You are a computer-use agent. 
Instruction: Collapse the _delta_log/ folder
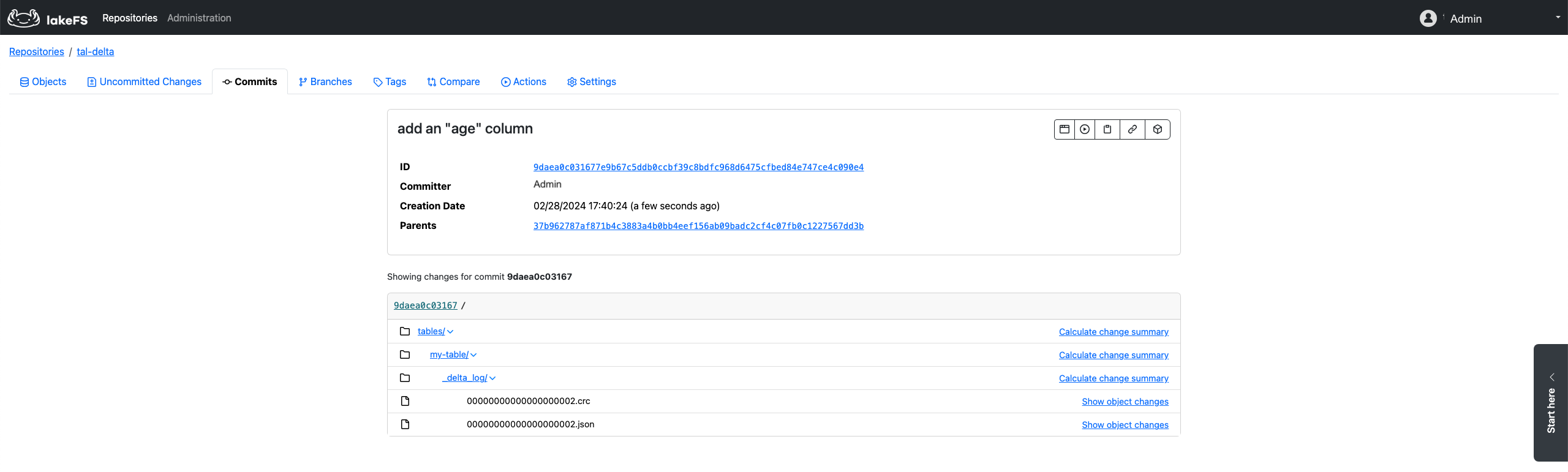(492, 378)
